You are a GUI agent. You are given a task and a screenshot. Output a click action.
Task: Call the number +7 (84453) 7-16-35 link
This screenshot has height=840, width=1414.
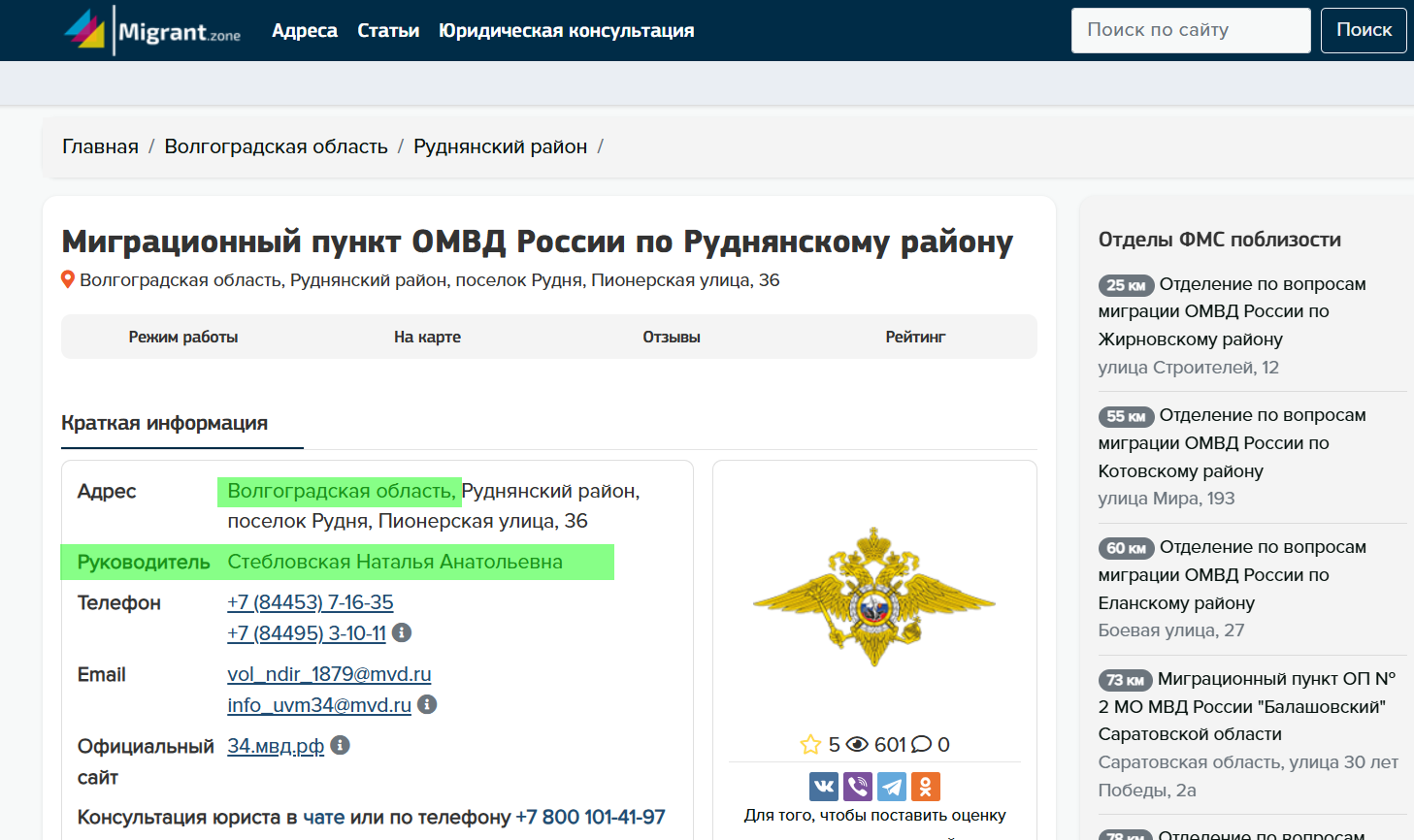click(310, 601)
